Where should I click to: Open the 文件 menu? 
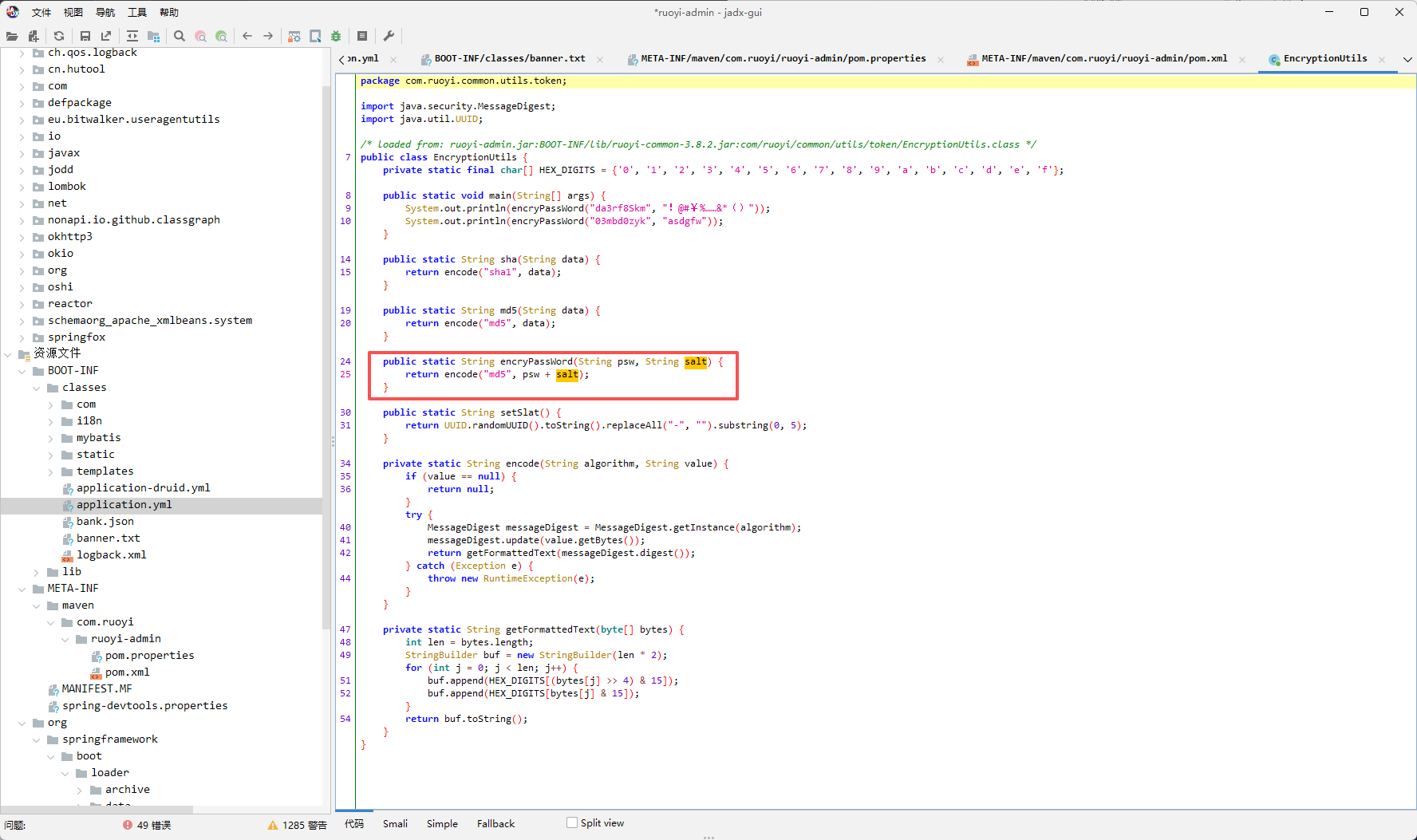[x=41, y=12]
